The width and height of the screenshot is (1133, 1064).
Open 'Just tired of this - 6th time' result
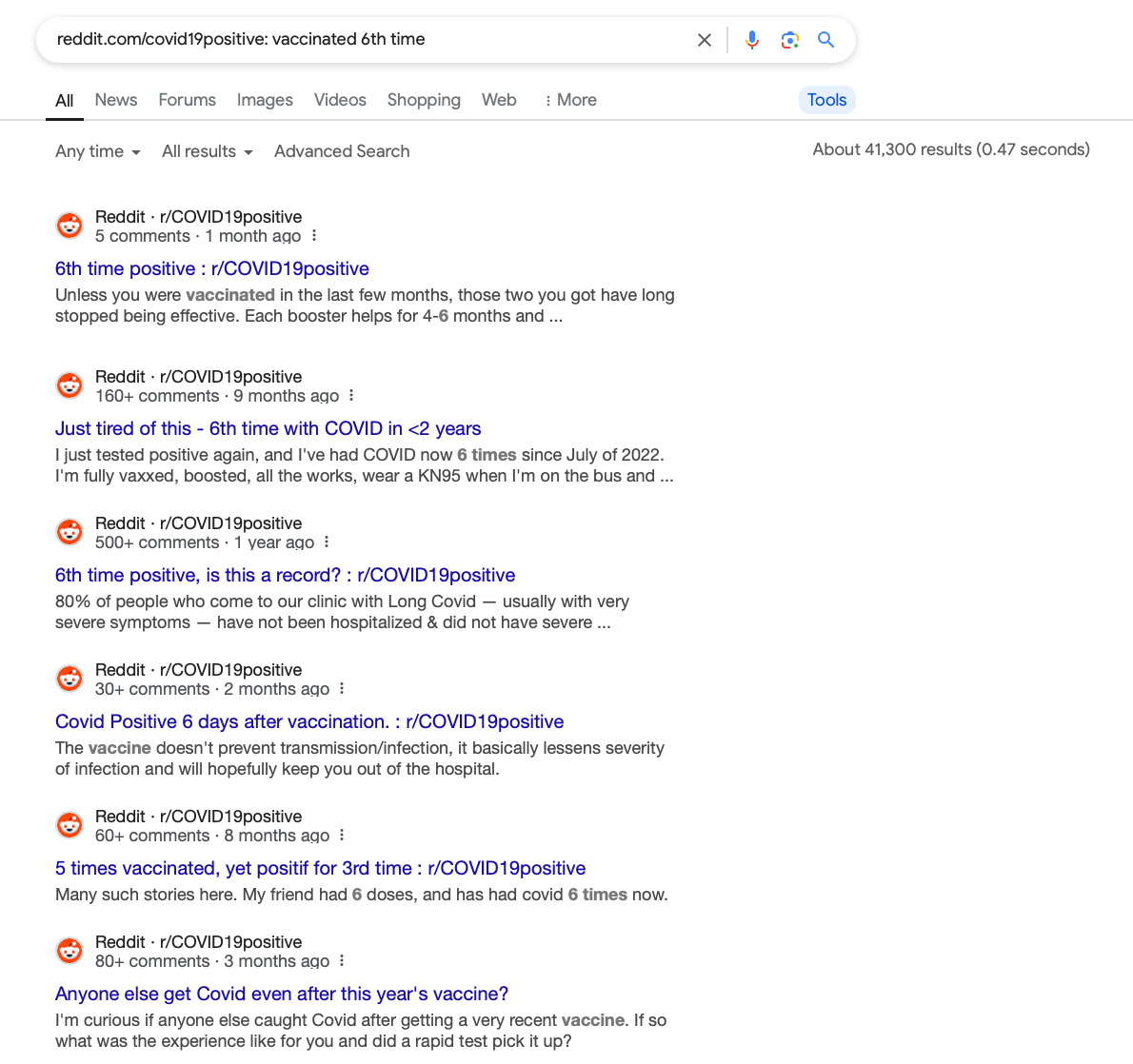[268, 428]
